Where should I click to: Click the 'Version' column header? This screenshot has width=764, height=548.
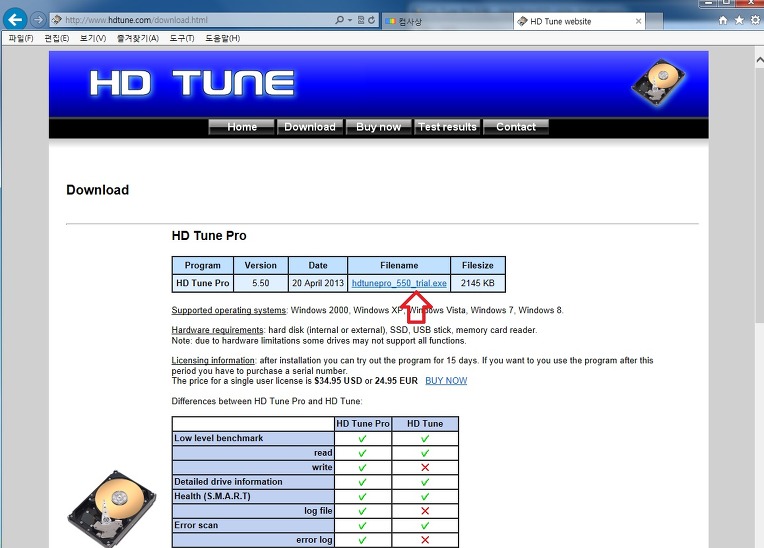pyautogui.click(x=261, y=265)
